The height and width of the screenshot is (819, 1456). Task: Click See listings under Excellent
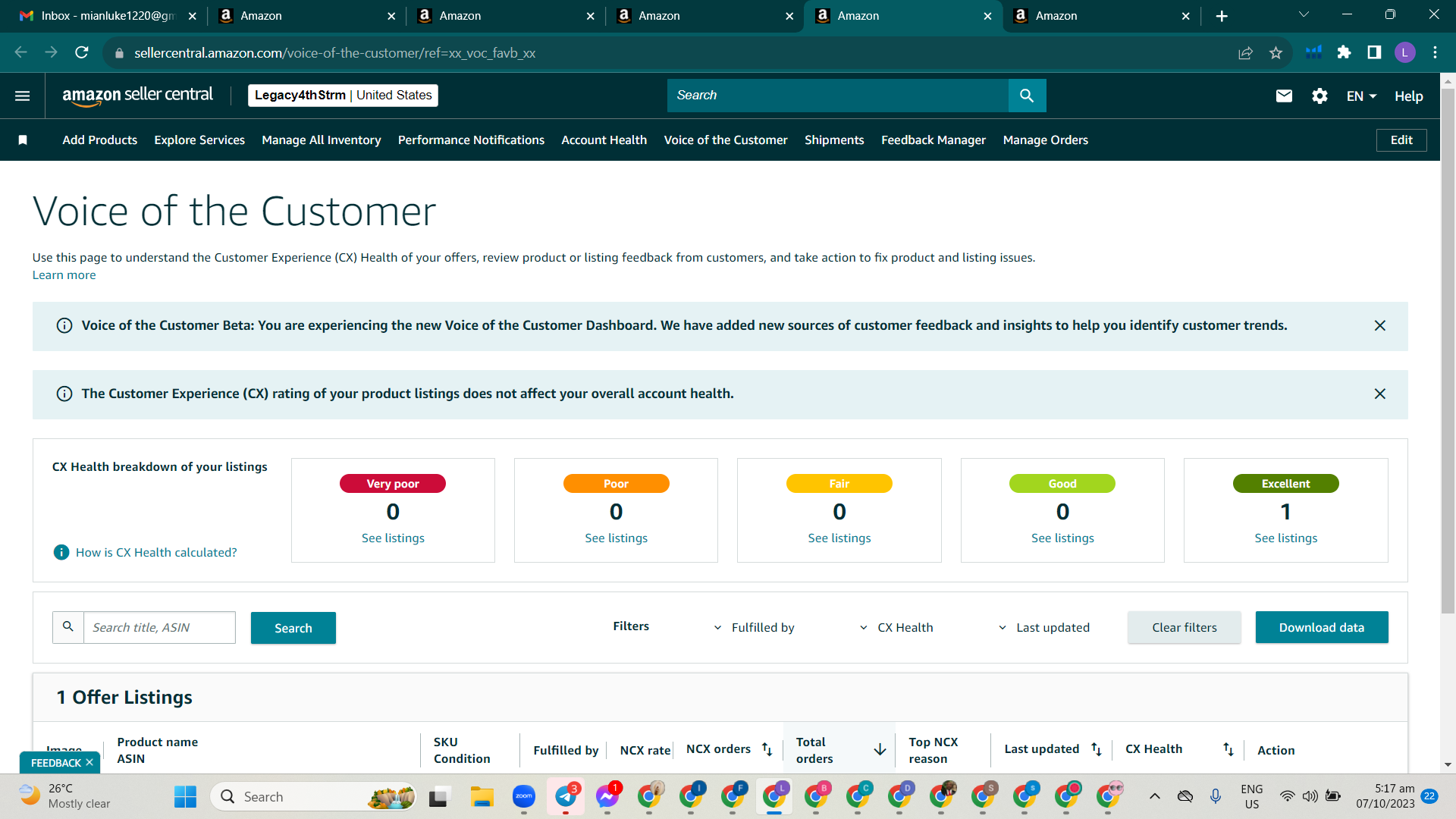(1285, 538)
